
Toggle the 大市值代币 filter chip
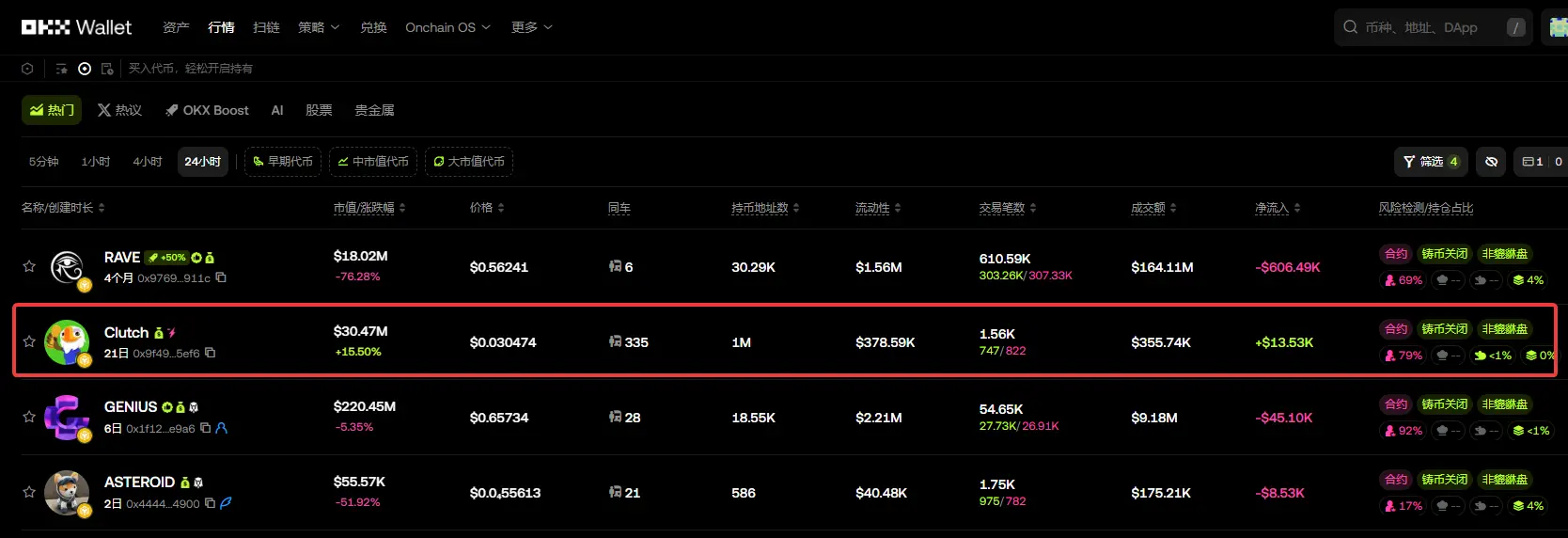[469, 162]
